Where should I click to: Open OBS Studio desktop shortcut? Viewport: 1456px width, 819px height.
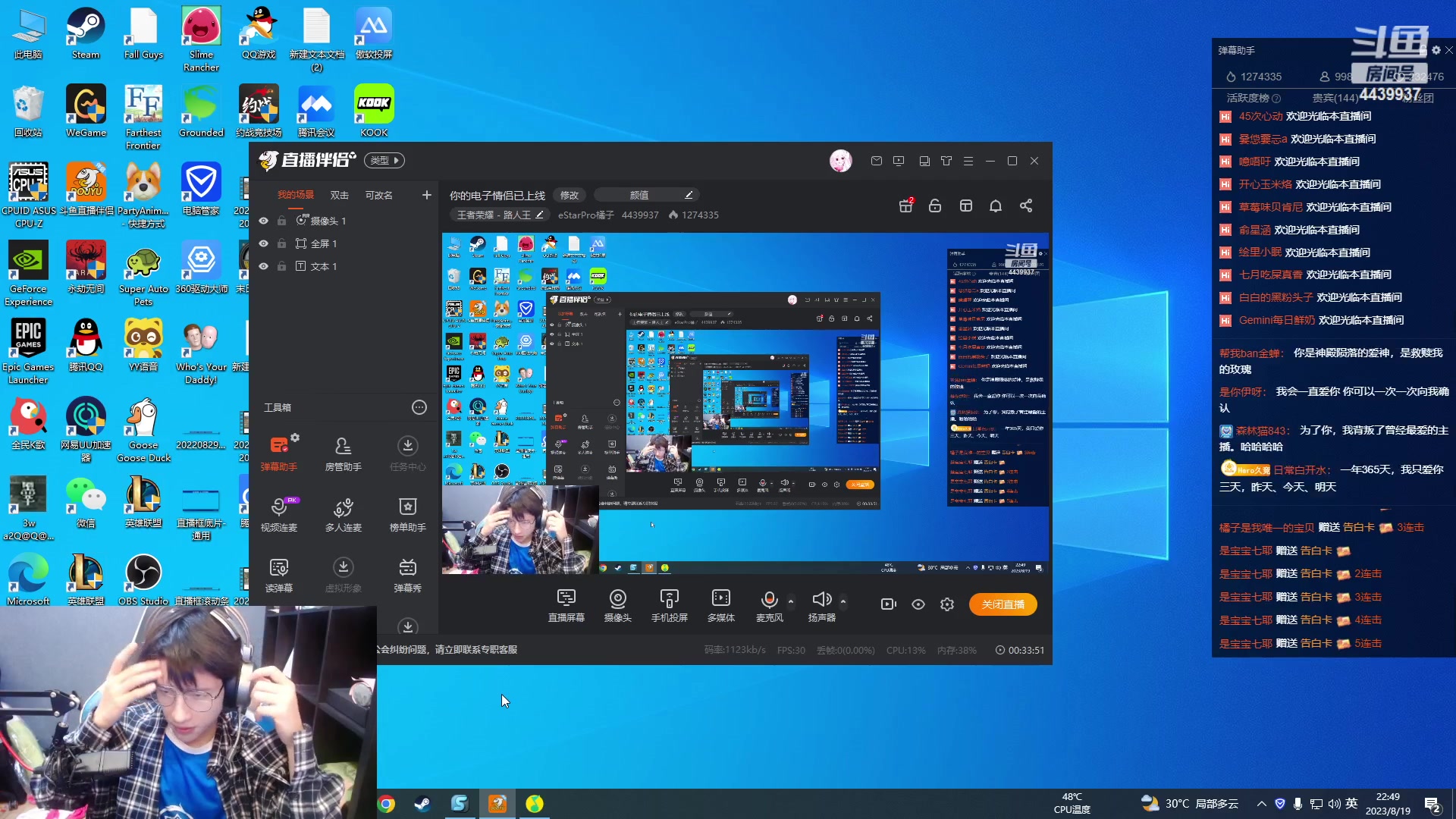pos(143,579)
